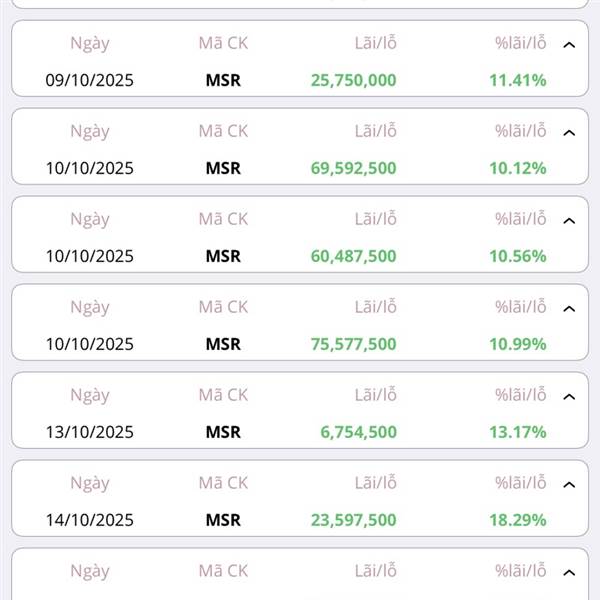
Task: Collapse the 09/10/2025 MSR record chevron
Action: click(569, 45)
